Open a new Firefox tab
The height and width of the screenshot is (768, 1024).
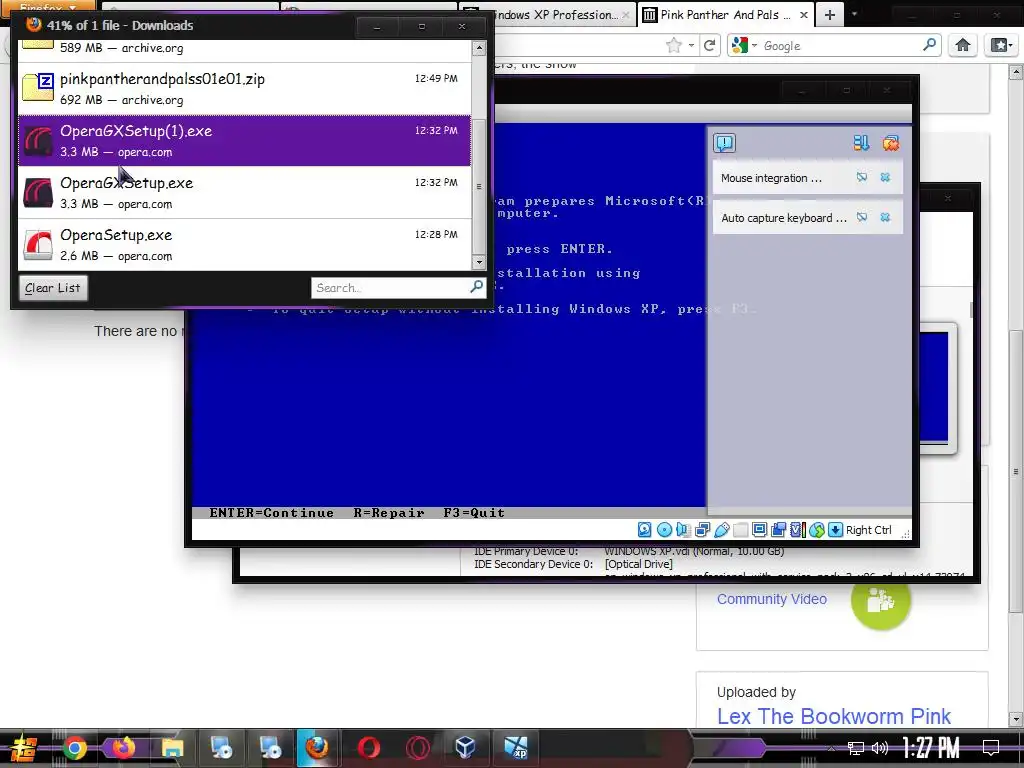pyautogui.click(x=829, y=14)
